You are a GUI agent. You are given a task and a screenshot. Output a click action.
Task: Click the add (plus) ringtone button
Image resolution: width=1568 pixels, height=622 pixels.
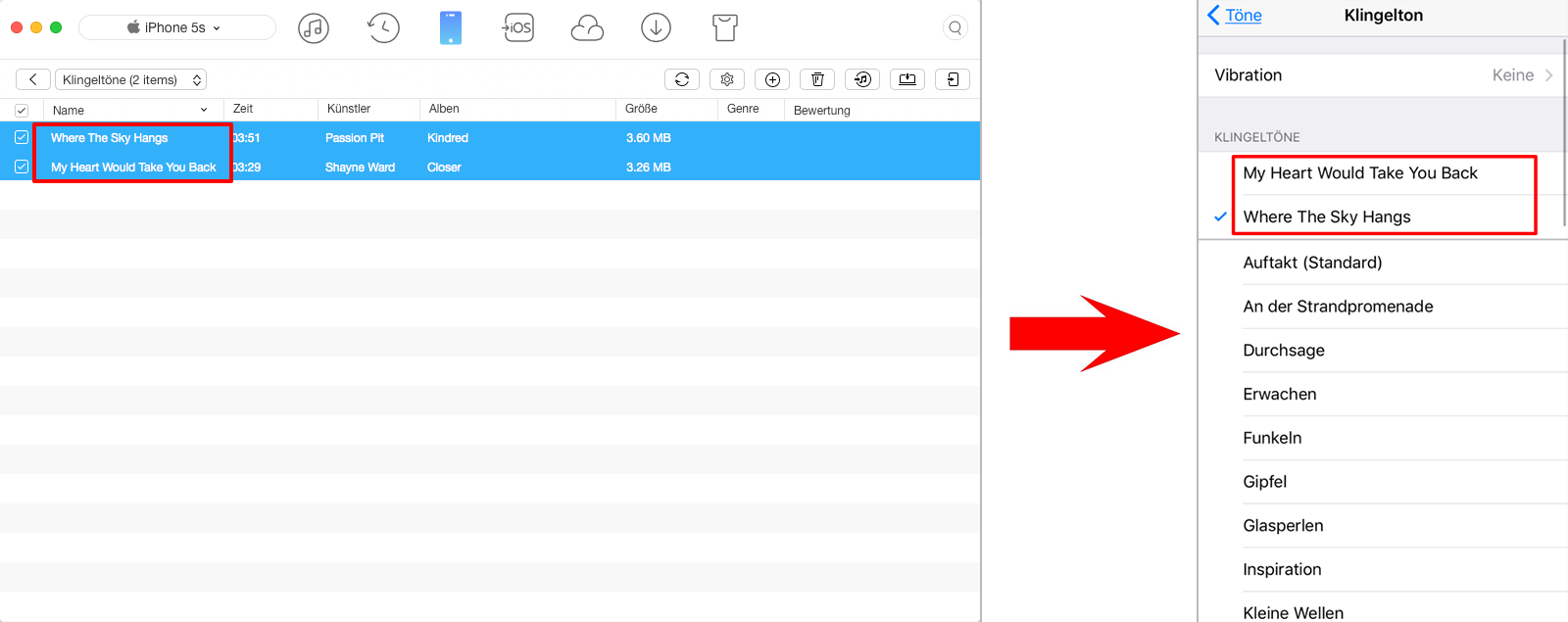point(772,79)
